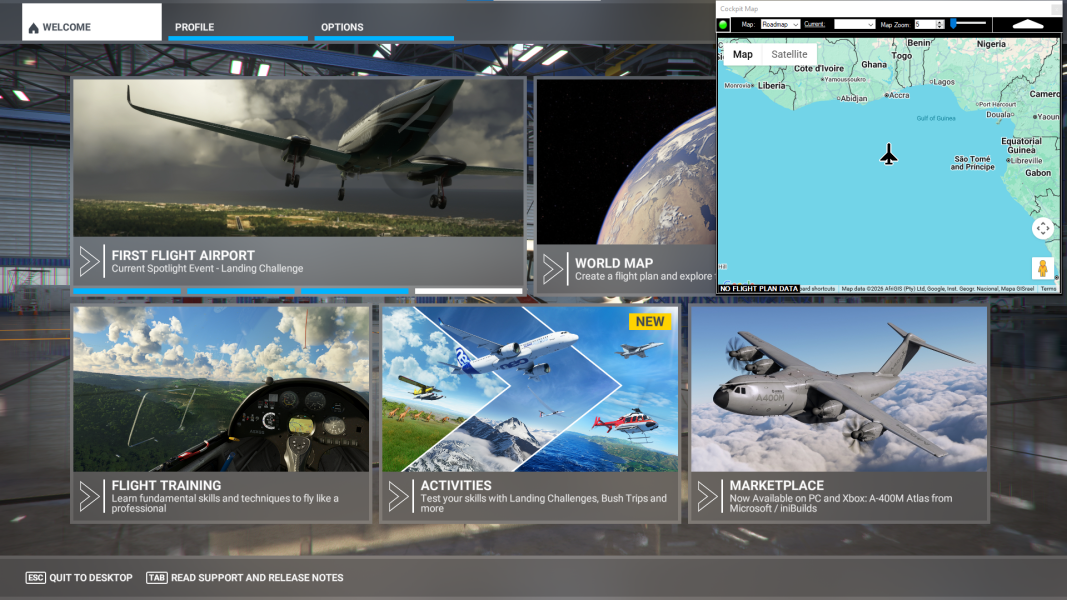This screenshot has height=600, width=1067.
Task: Open the Roadmap map type dropdown
Action: 780,24
